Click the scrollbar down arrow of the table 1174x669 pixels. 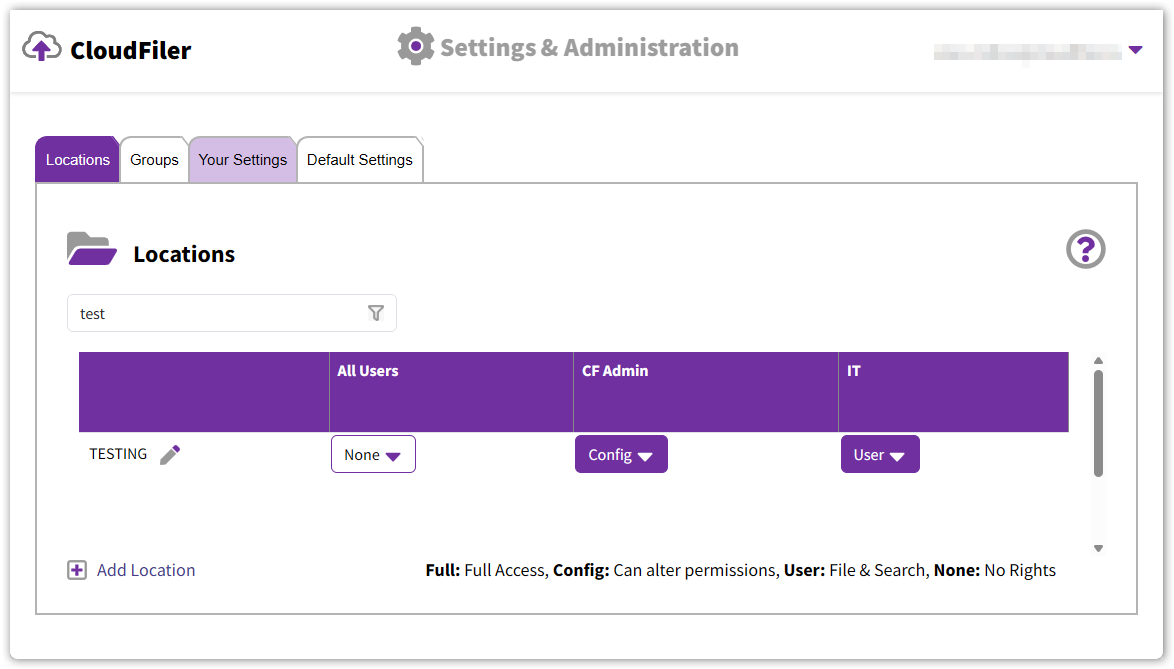pyautogui.click(x=1098, y=548)
